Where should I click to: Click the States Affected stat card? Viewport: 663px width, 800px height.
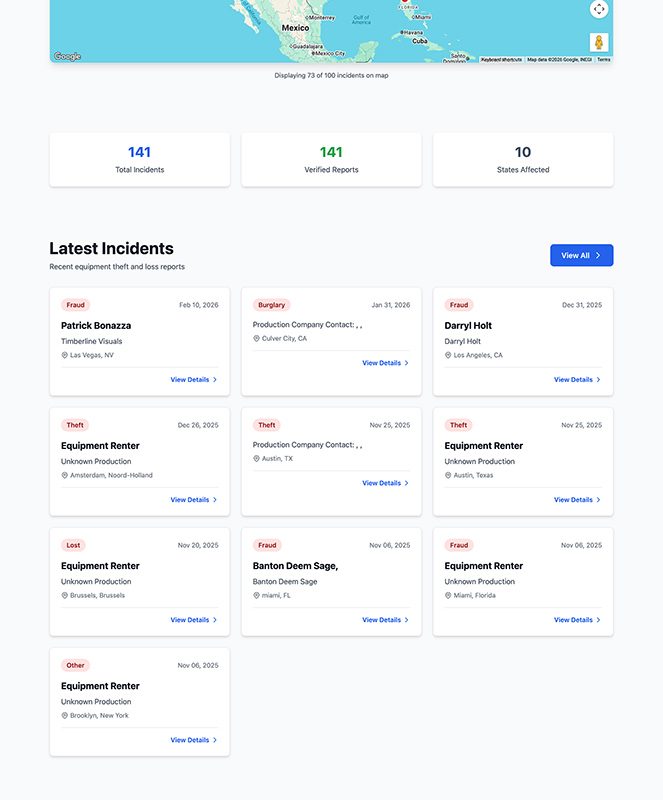click(523, 160)
